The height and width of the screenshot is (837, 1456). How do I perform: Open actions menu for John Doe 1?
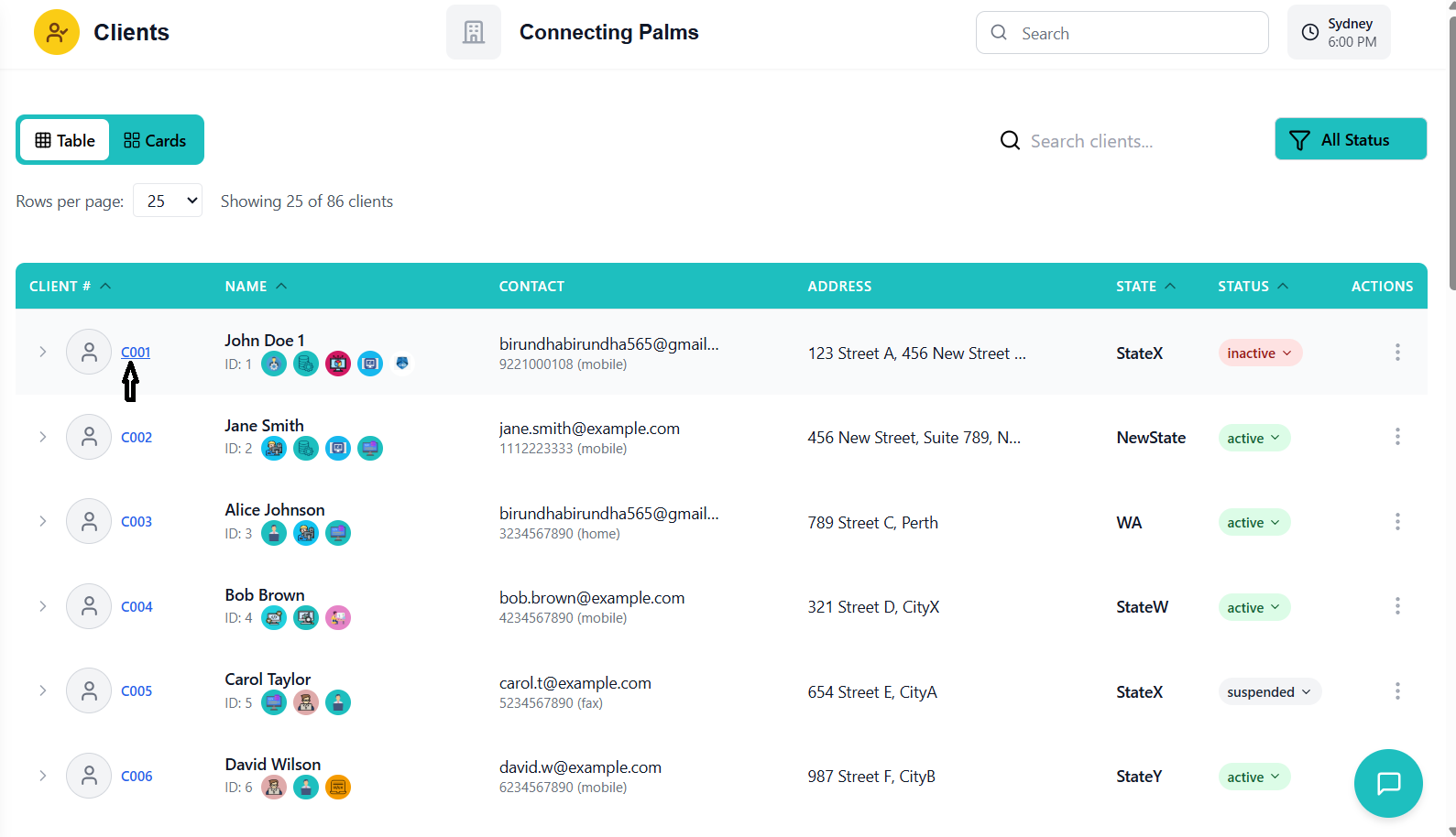1396,353
